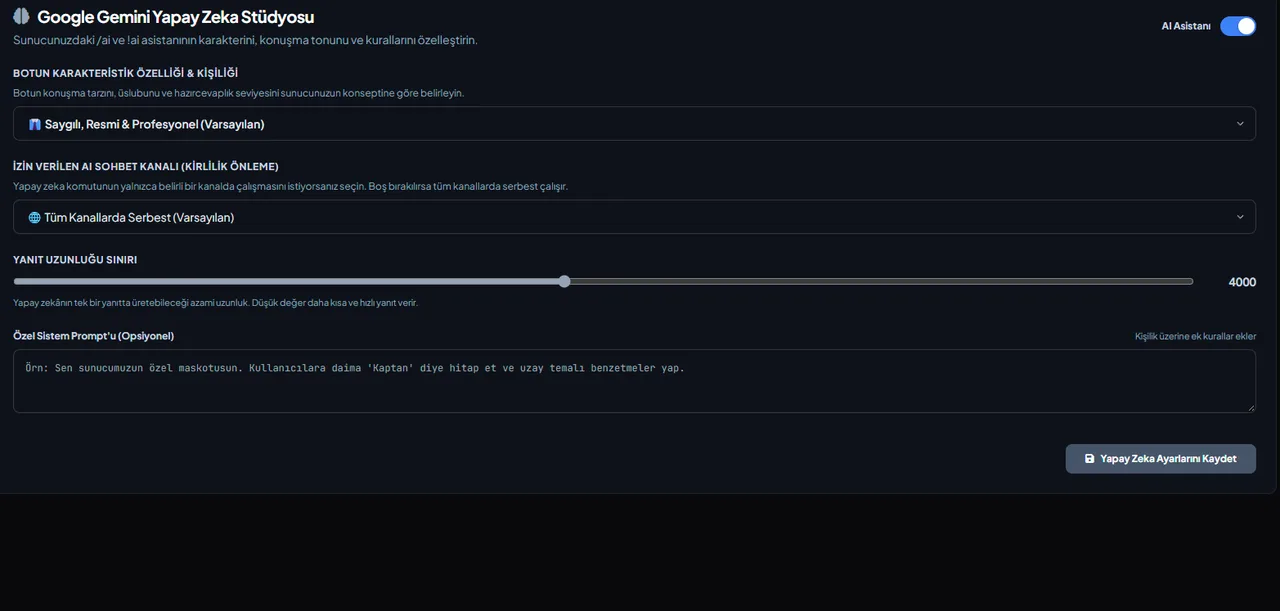Image resolution: width=1280 pixels, height=611 pixels.
Task: Click the 4000 response length value
Action: [x=1242, y=282]
